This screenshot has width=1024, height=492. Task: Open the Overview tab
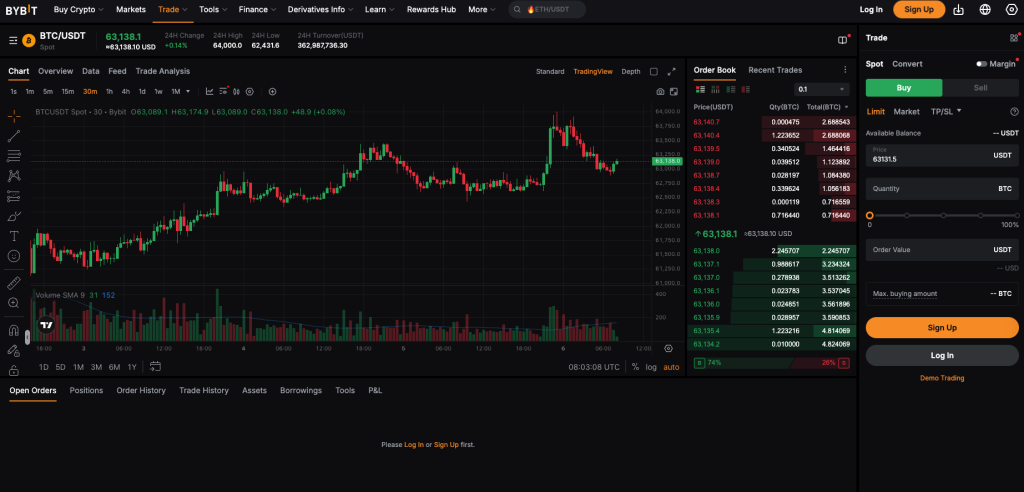pyautogui.click(x=56, y=71)
